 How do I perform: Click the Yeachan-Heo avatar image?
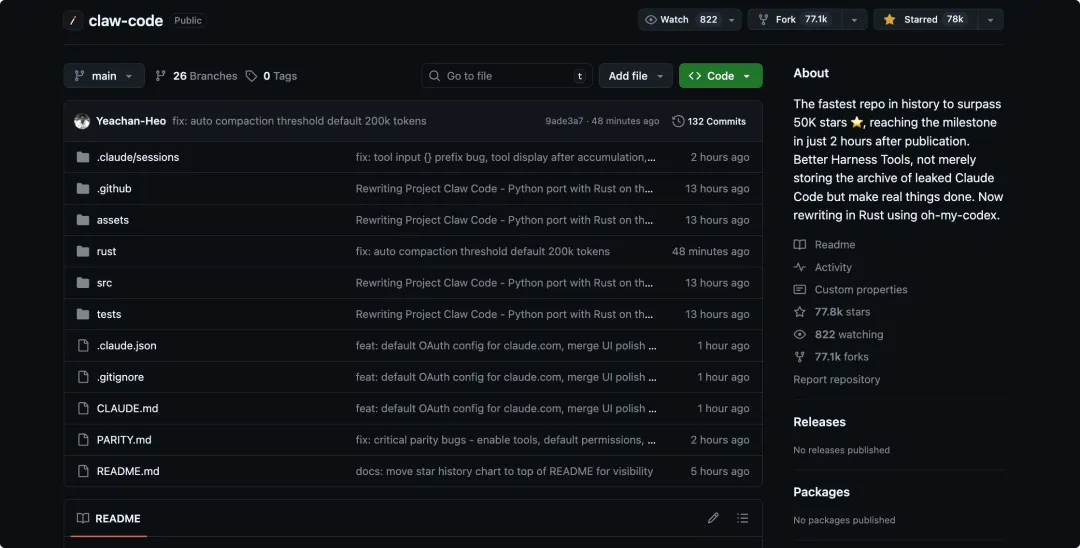82,121
